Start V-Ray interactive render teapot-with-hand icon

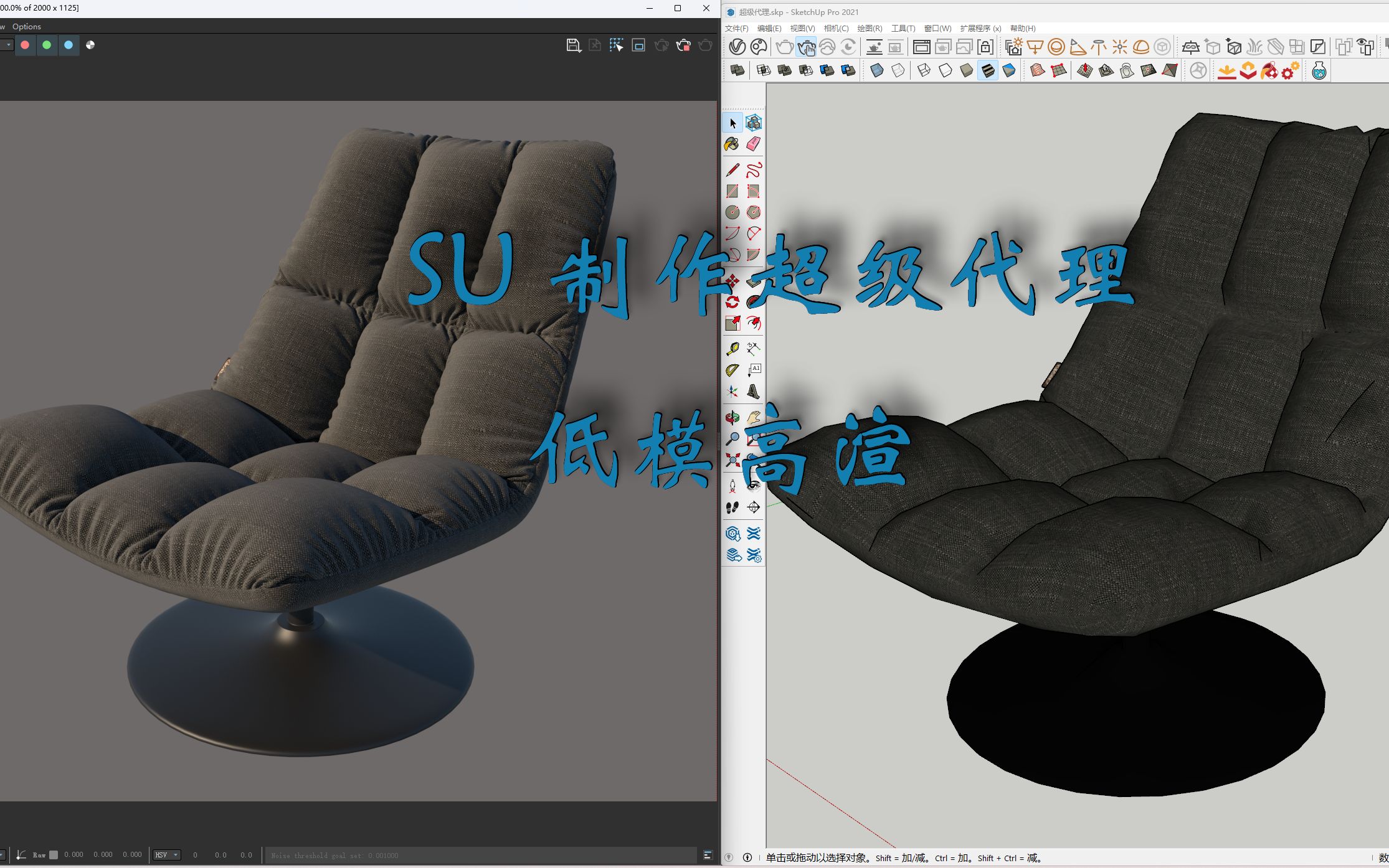pyautogui.click(x=806, y=47)
